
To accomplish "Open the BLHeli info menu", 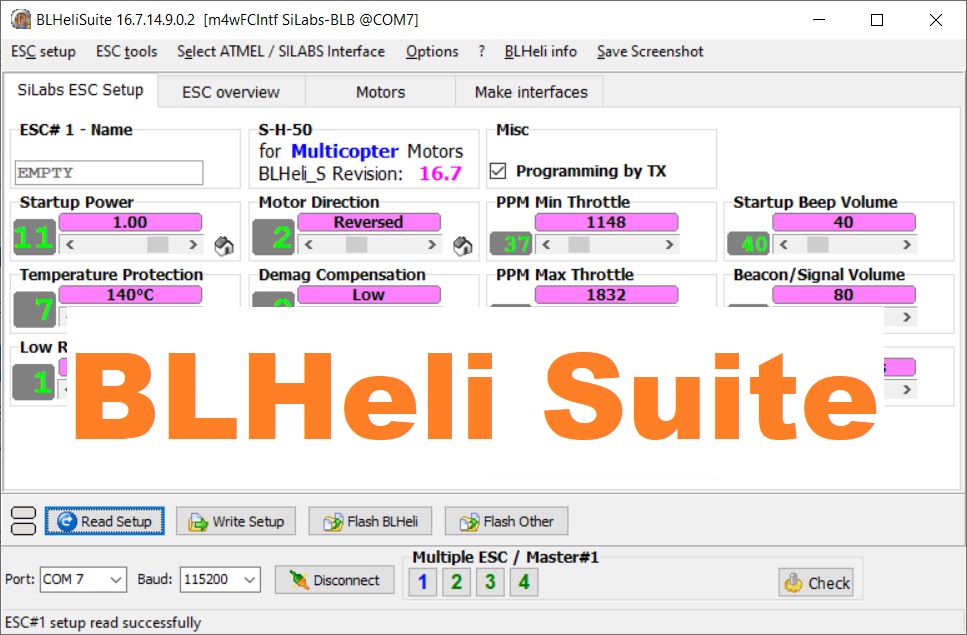I will click(541, 52).
